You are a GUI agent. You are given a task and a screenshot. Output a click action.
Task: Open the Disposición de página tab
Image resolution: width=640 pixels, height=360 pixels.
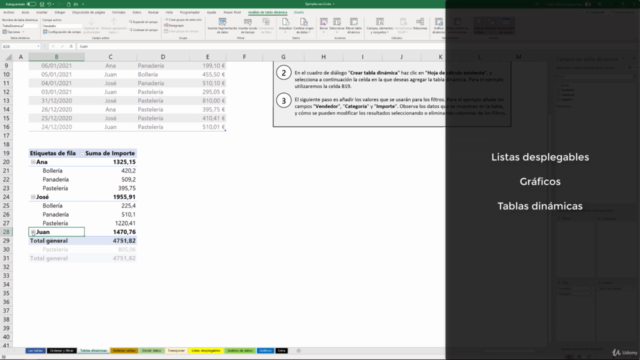click(89, 13)
